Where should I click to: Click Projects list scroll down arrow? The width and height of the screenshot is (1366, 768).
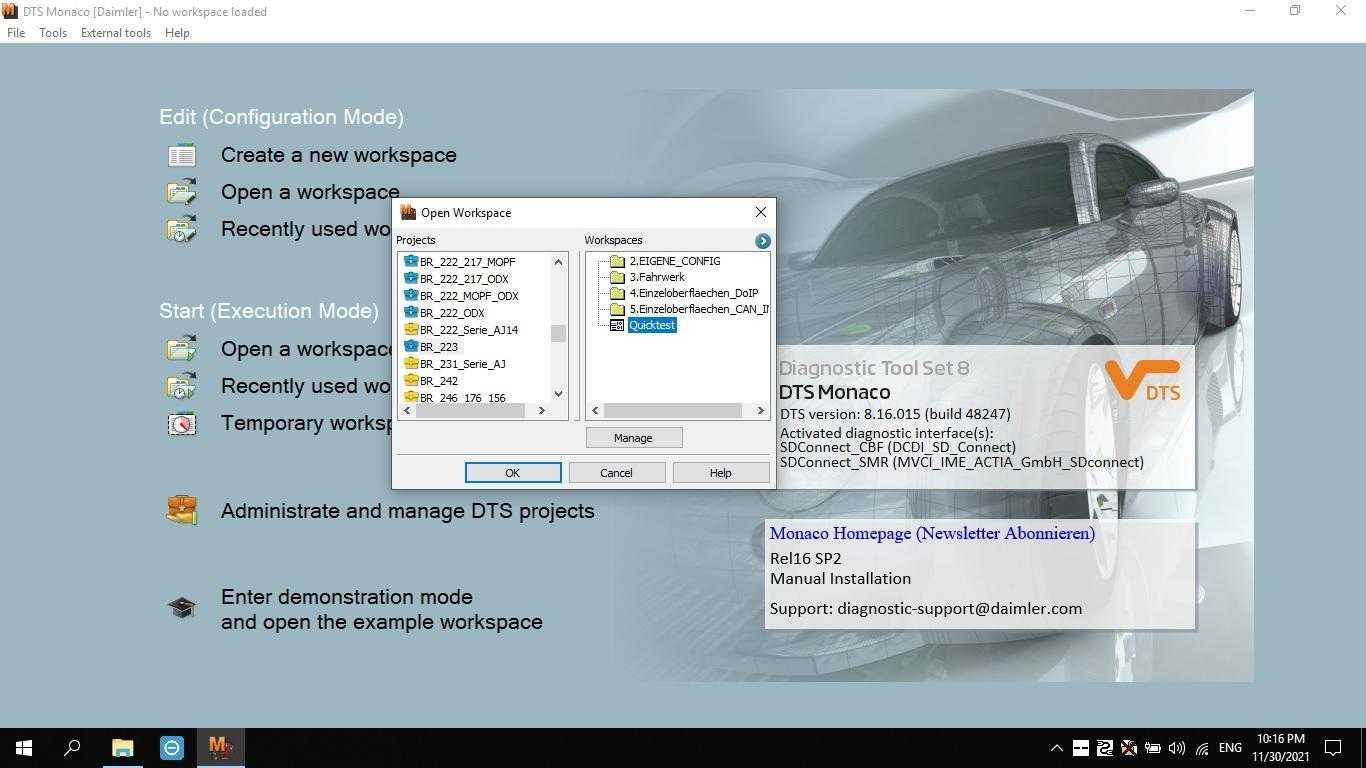tap(558, 394)
